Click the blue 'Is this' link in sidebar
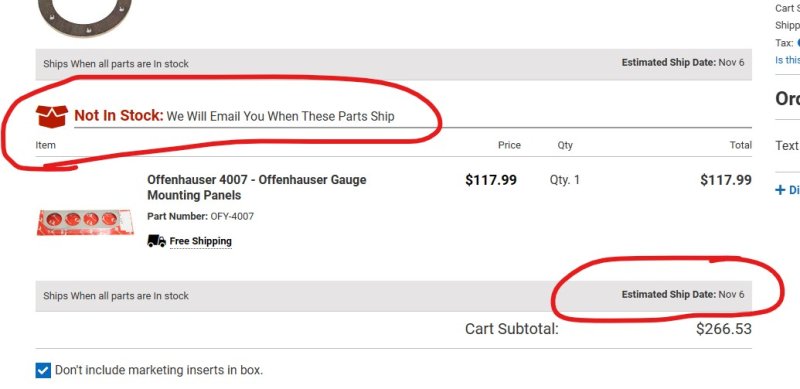Screen dimensions: 800x389 (x=787, y=60)
